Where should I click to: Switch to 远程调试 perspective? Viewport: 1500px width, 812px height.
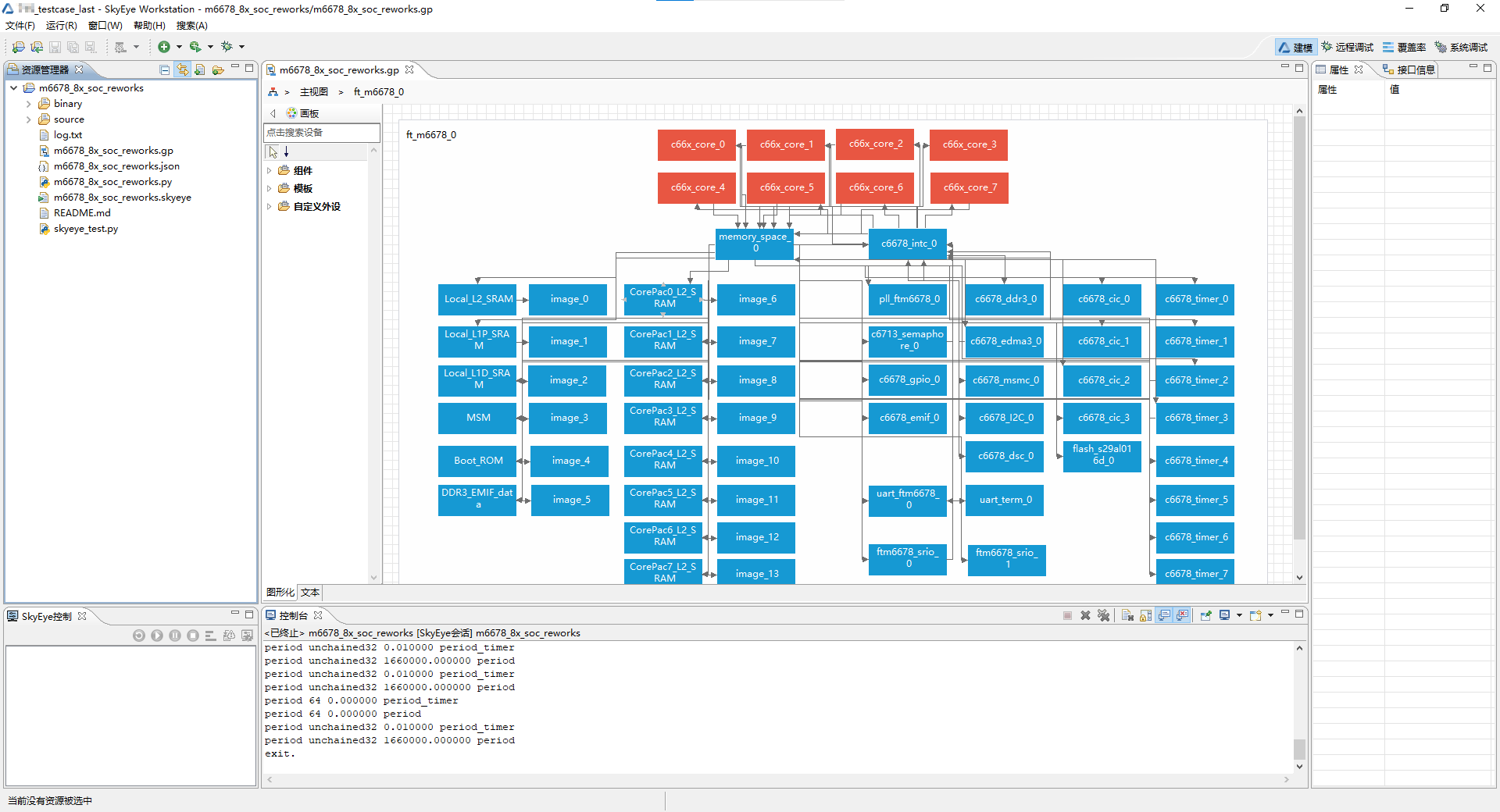click(1347, 48)
